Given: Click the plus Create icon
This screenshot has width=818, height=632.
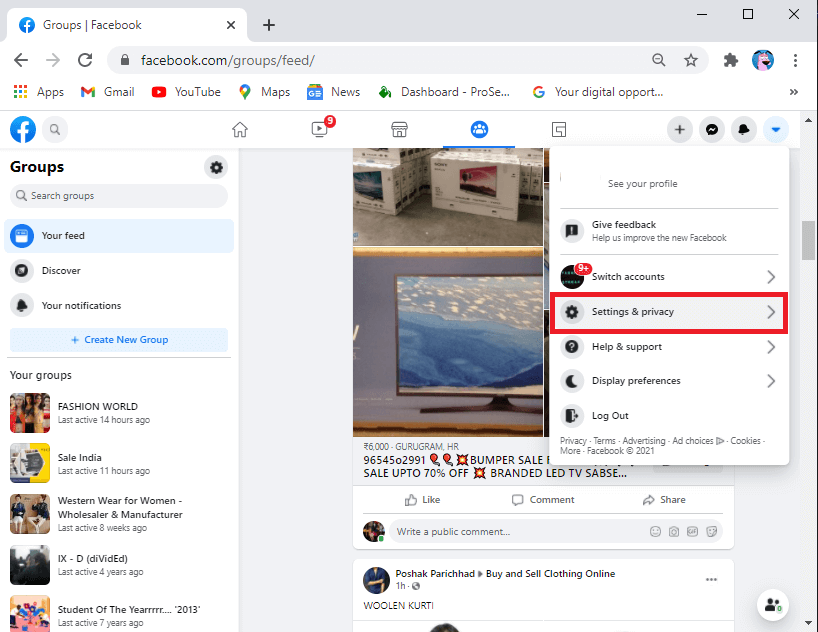Looking at the screenshot, I should click(x=679, y=129).
